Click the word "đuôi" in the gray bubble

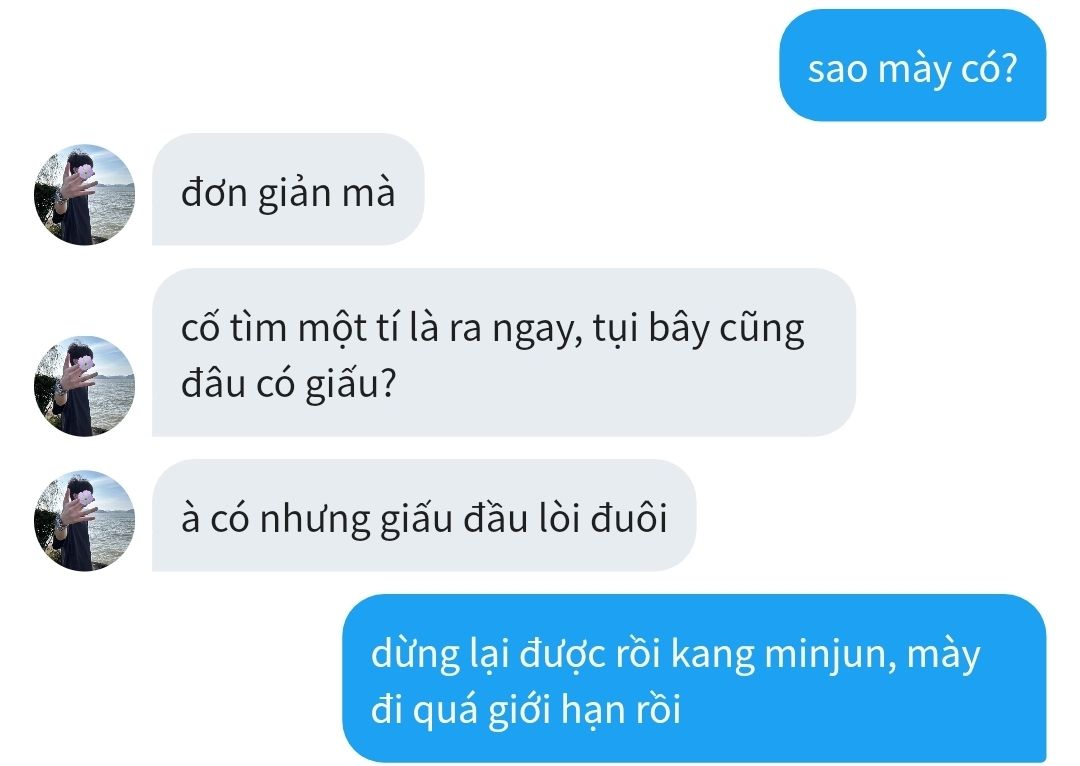coord(630,518)
